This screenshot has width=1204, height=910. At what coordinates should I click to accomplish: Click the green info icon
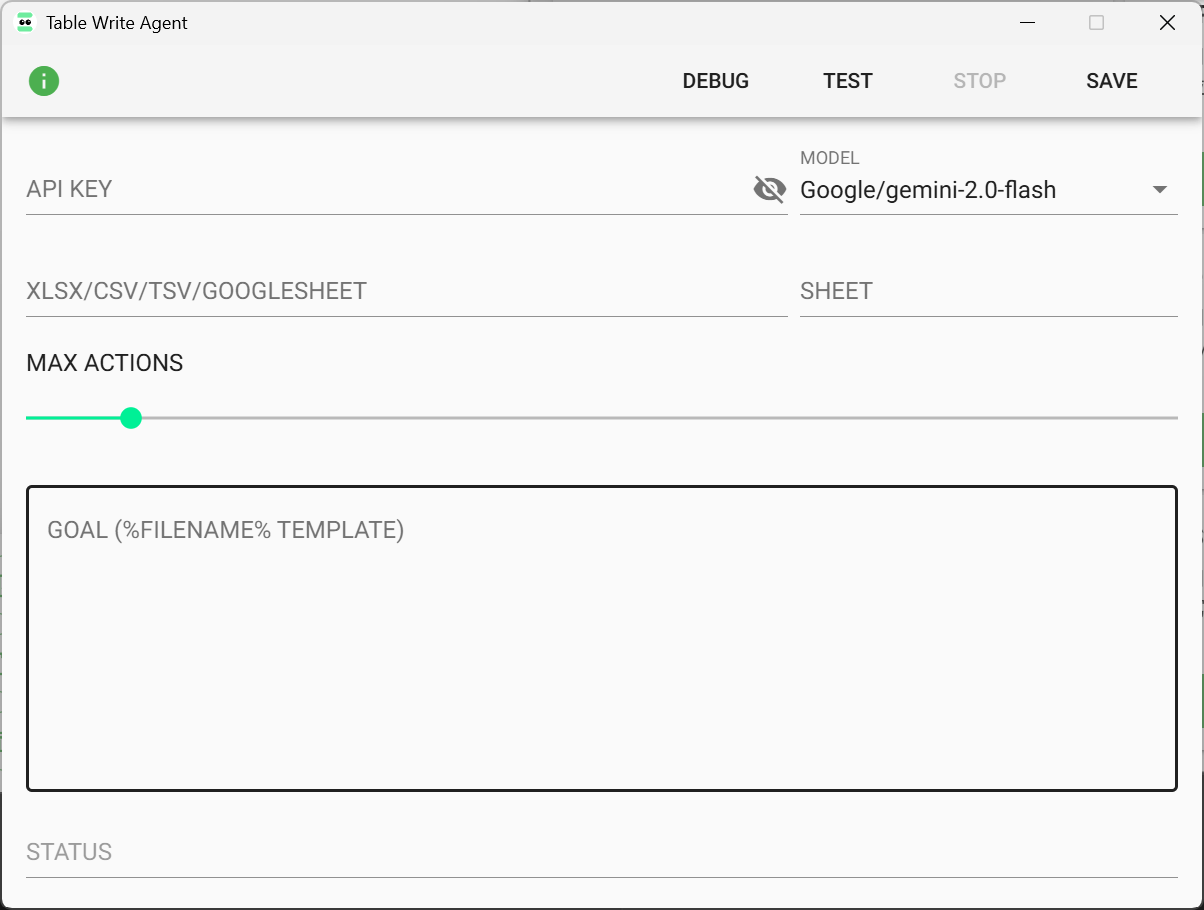(44, 81)
